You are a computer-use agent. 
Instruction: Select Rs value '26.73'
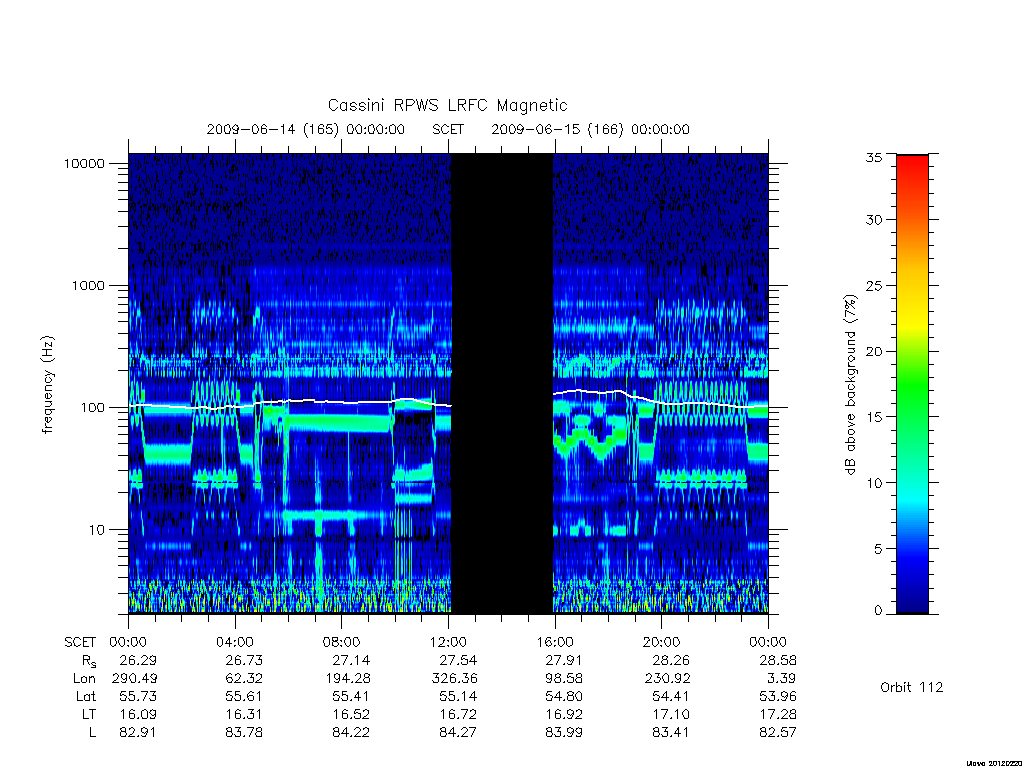pyautogui.click(x=244, y=660)
